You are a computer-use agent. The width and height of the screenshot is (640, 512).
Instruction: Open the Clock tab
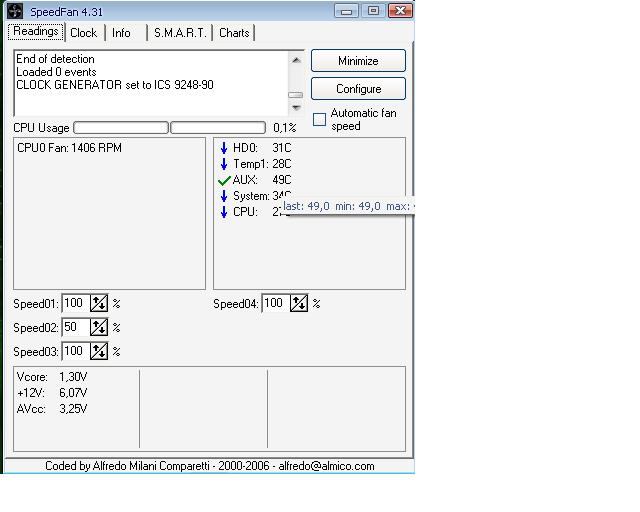pyautogui.click(x=84, y=33)
